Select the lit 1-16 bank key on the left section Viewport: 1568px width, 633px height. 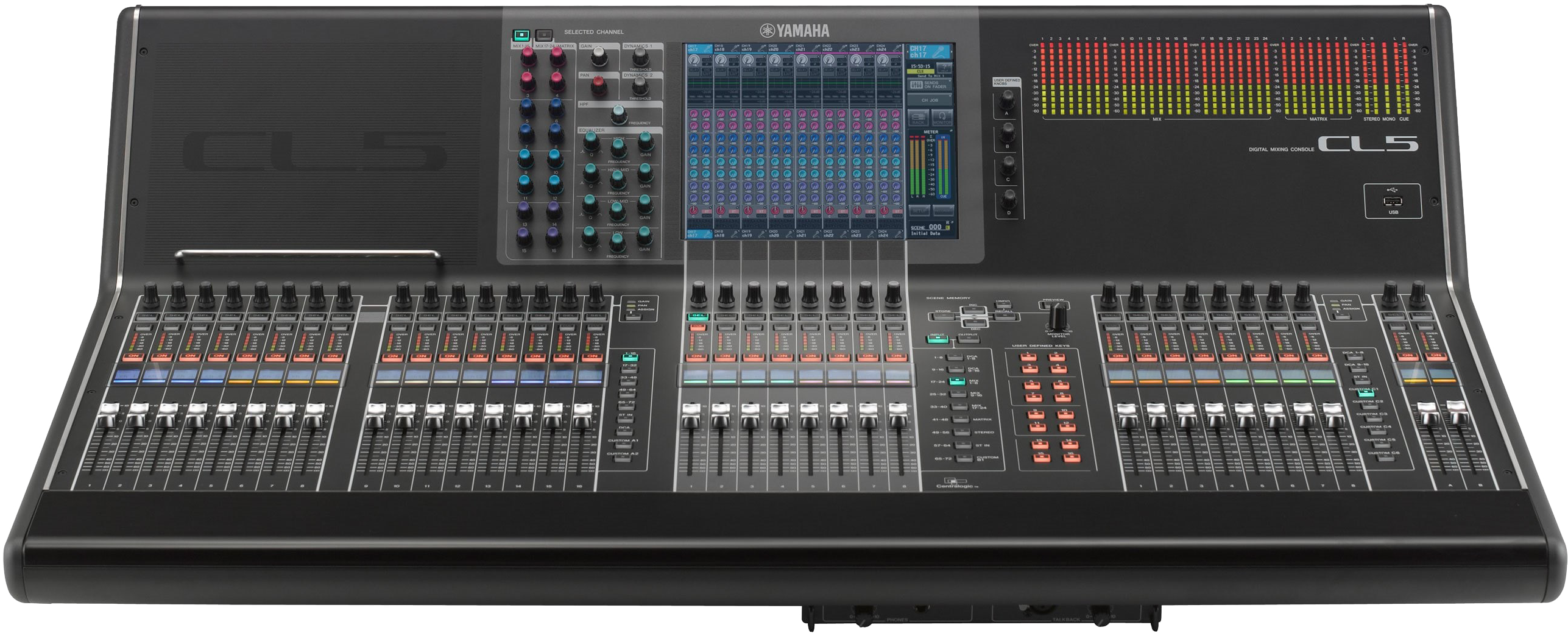630,358
